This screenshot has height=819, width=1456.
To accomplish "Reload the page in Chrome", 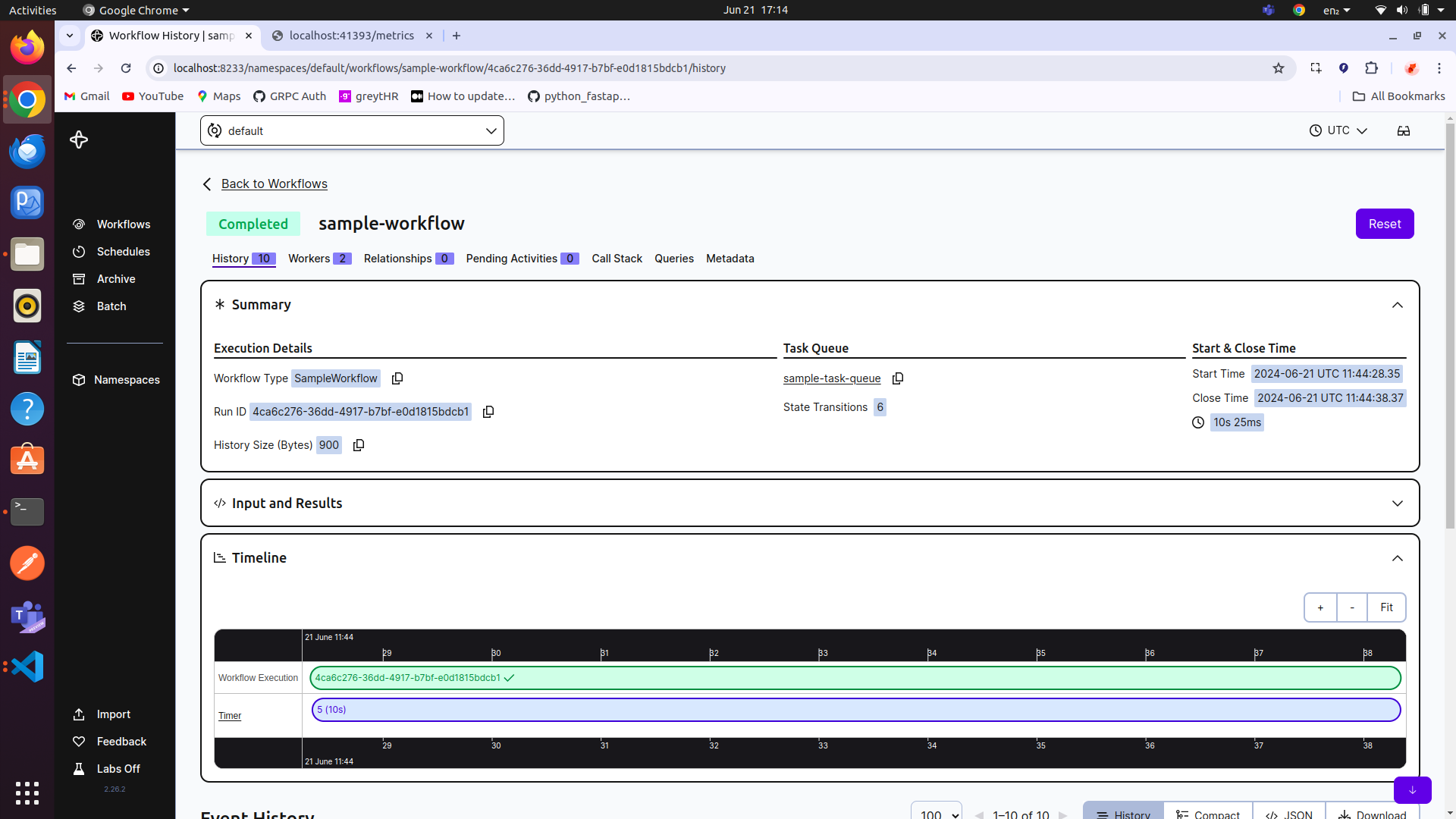I will (126, 68).
